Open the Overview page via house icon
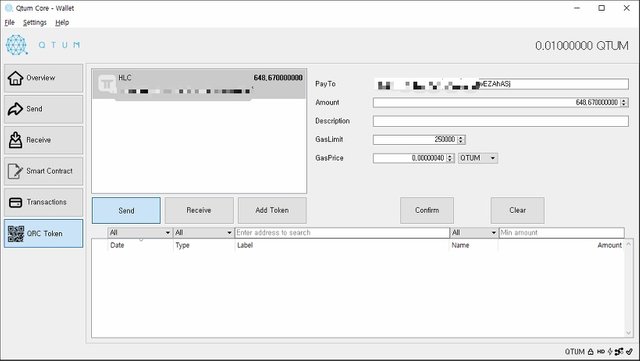 click(x=16, y=78)
